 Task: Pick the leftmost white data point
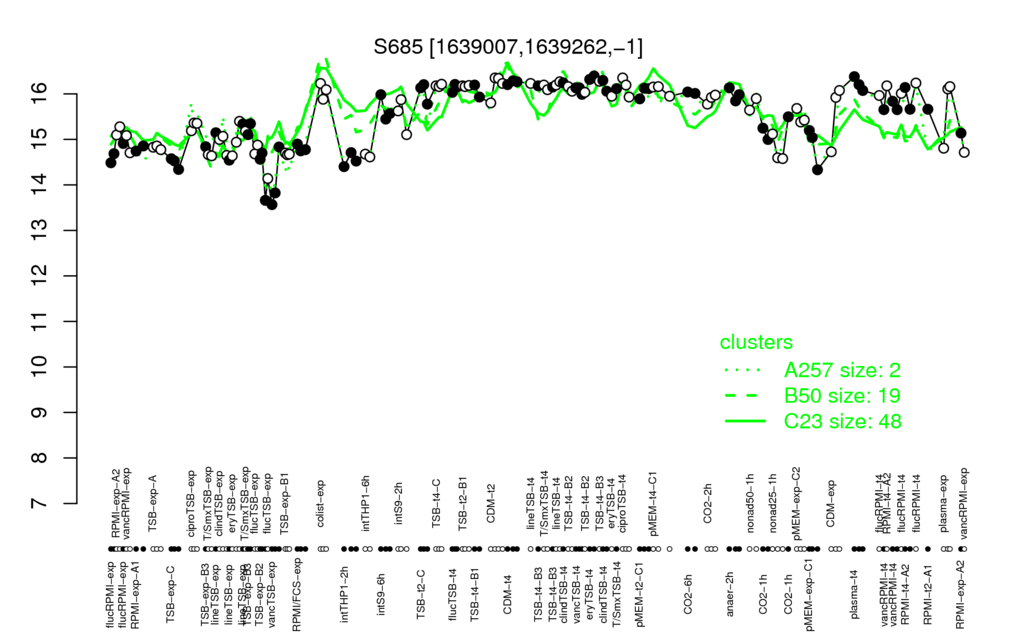[x=116, y=135]
